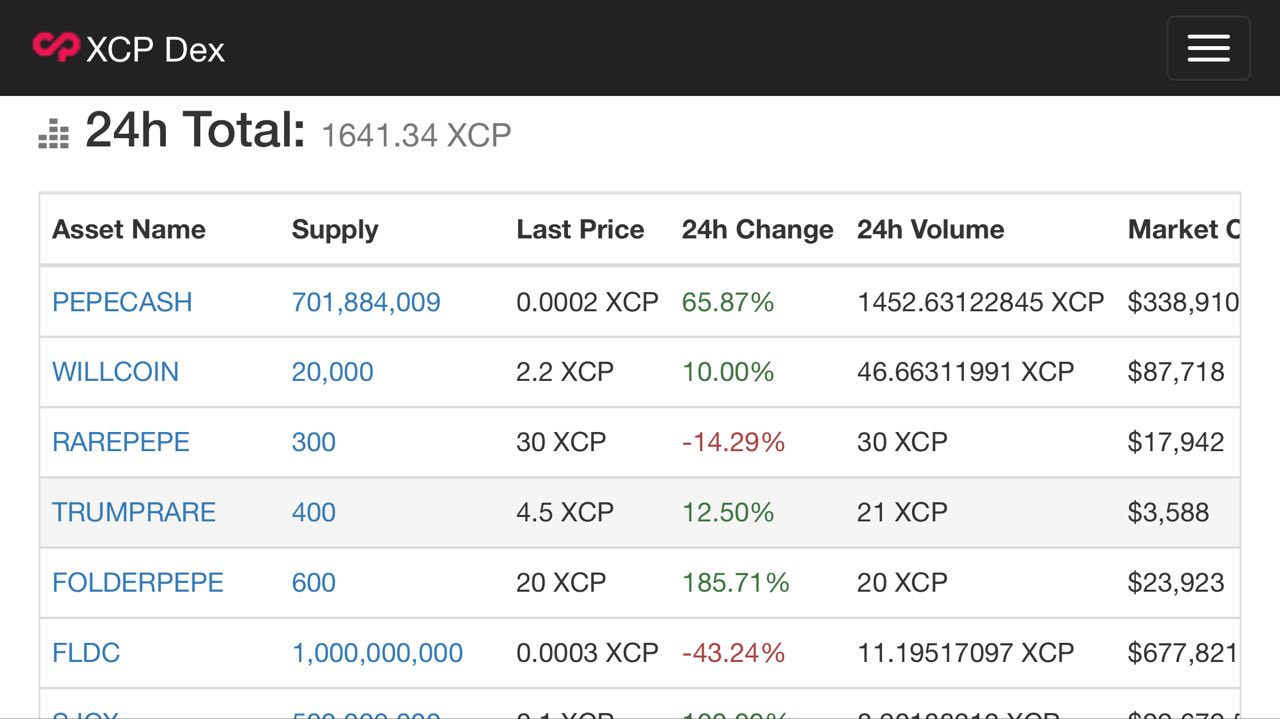View PEPECASH supply 701,884,009
This screenshot has width=1280, height=719.
tap(366, 302)
